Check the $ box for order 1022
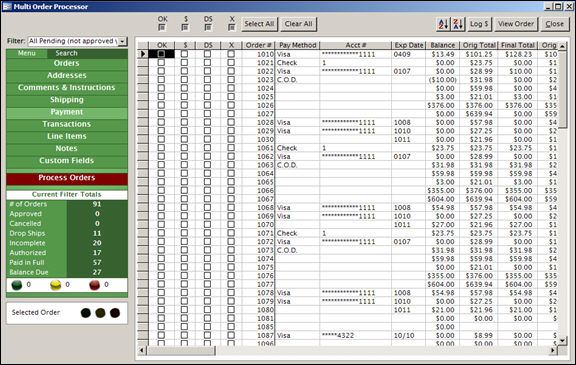Image resolution: width=576 pixels, height=365 pixels. click(184, 71)
